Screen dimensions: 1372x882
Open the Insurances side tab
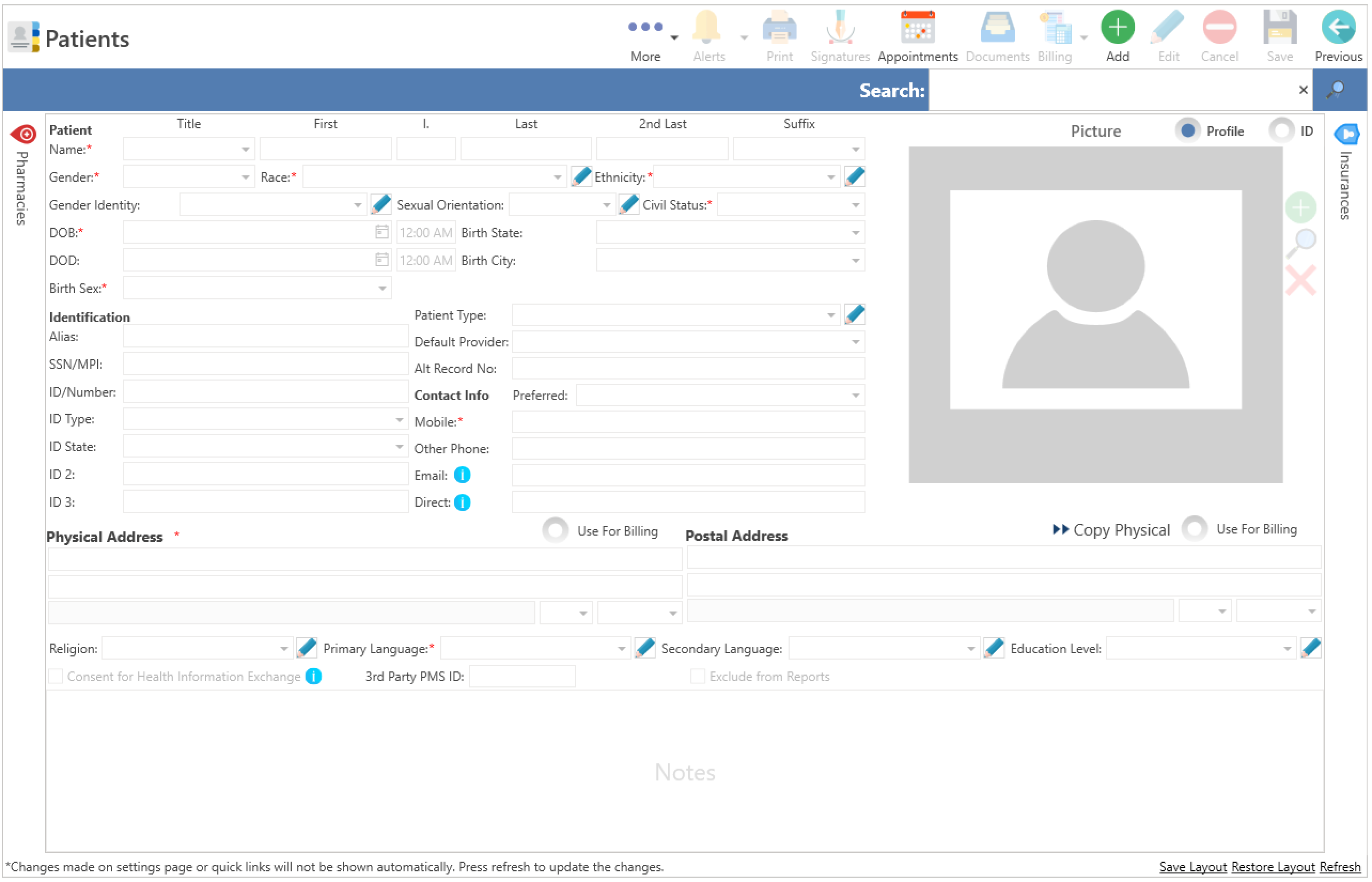click(x=1346, y=172)
